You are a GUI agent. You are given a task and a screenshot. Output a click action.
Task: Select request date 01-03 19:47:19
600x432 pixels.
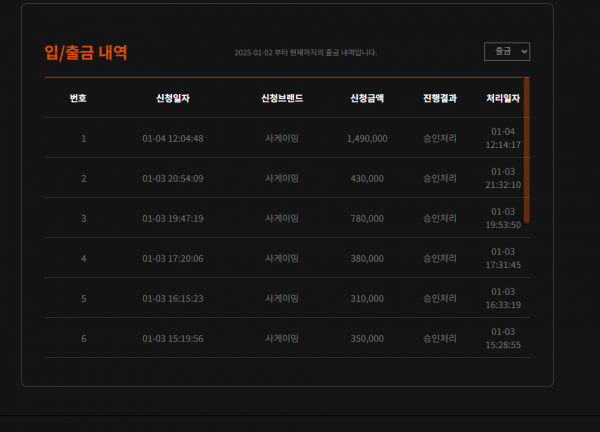click(x=173, y=218)
